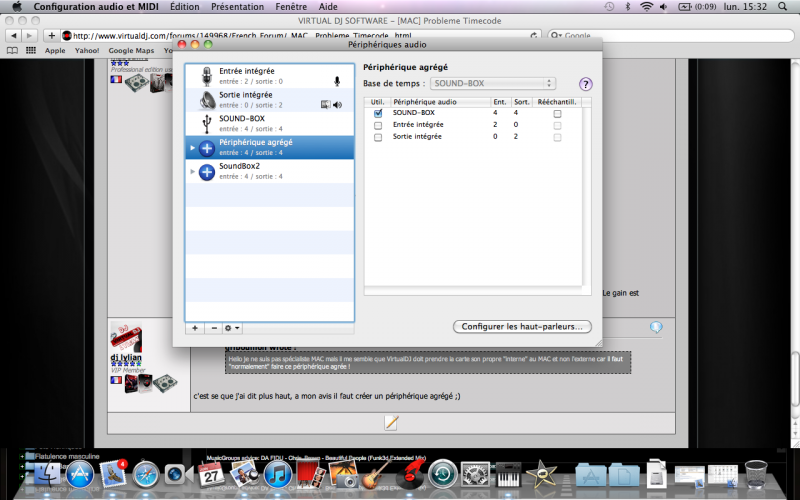
Task: Open Yahoo! bookmark in Safari bar
Action: coord(87,51)
